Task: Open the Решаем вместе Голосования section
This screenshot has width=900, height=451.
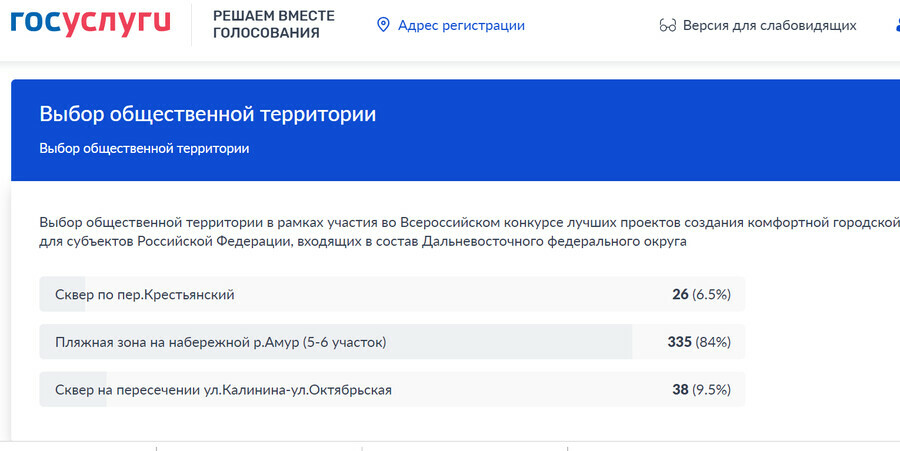Action: click(273, 25)
